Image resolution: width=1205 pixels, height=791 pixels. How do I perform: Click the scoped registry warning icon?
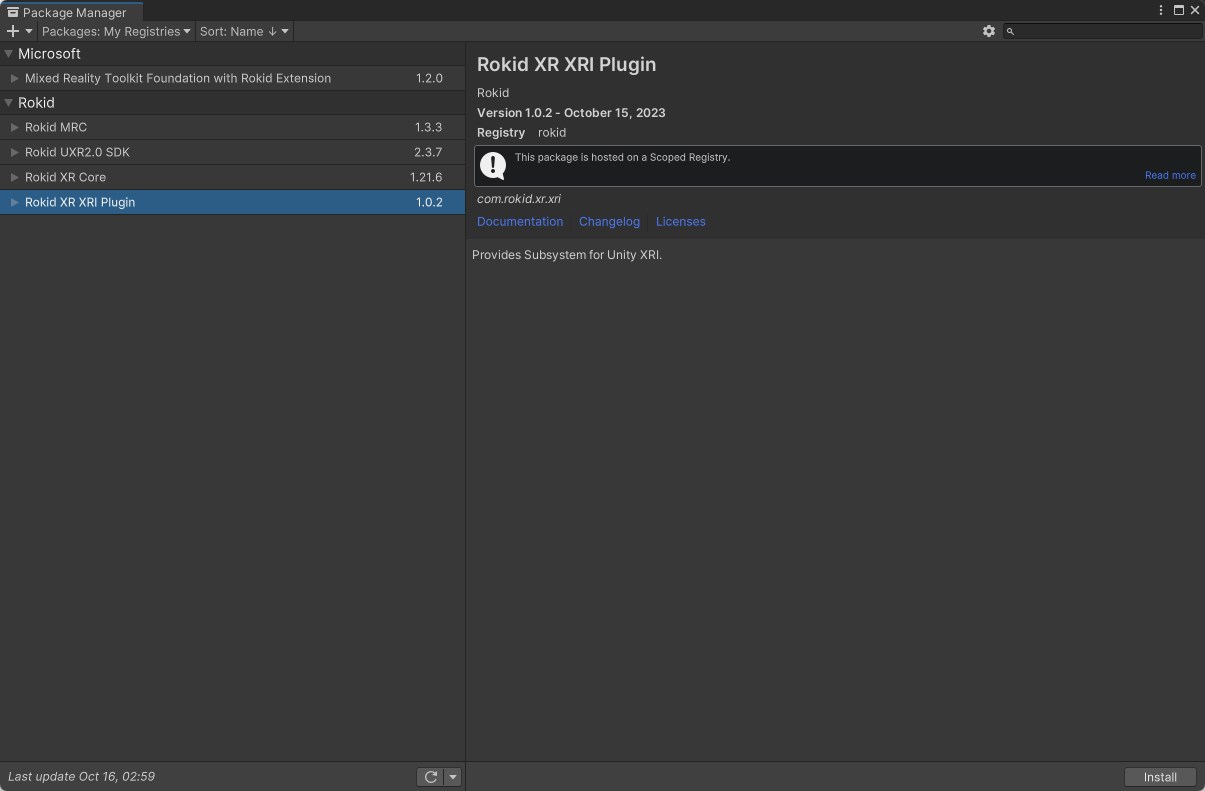(x=493, y=165)
